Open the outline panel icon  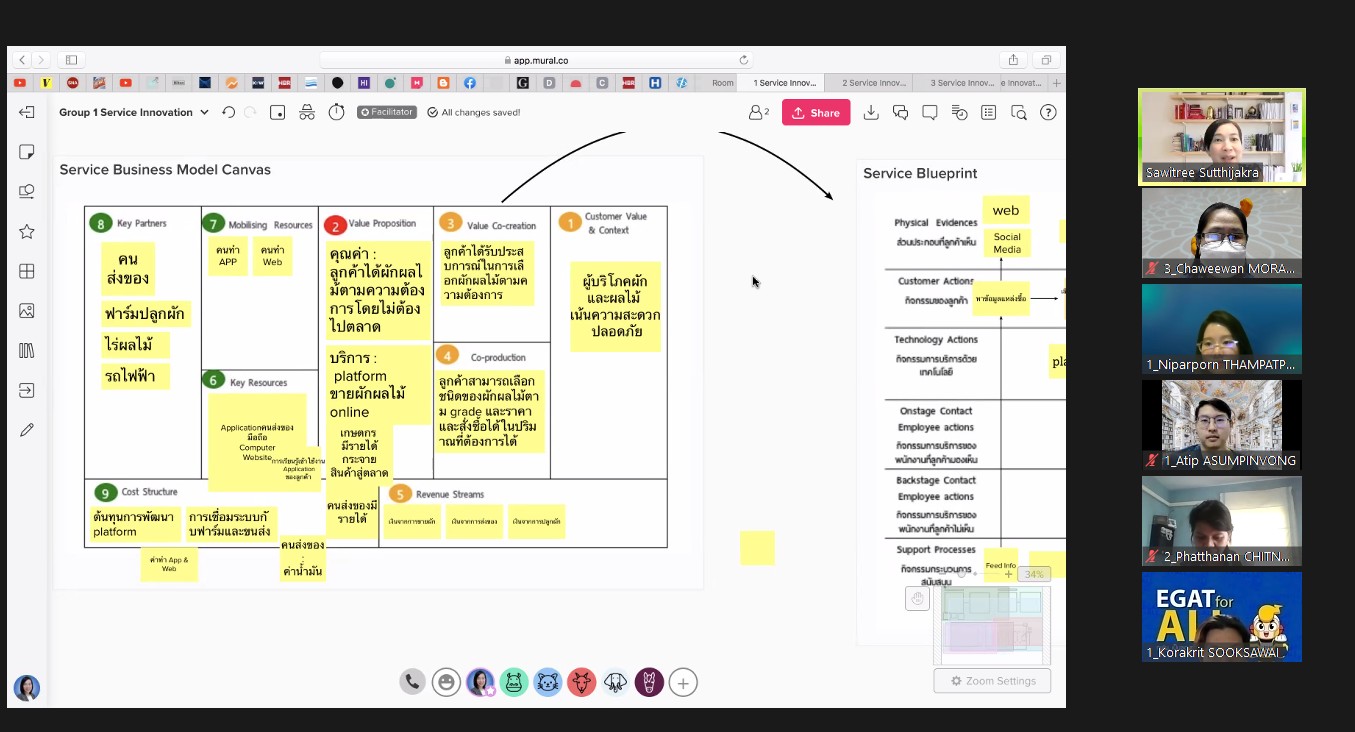[989, 113]
